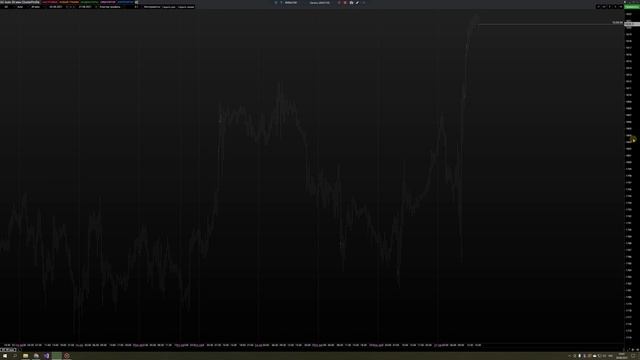Viewport: 640px width, 360px height.
Task: Select the pencil drawing tool icon
Action: tap(357, 2)
